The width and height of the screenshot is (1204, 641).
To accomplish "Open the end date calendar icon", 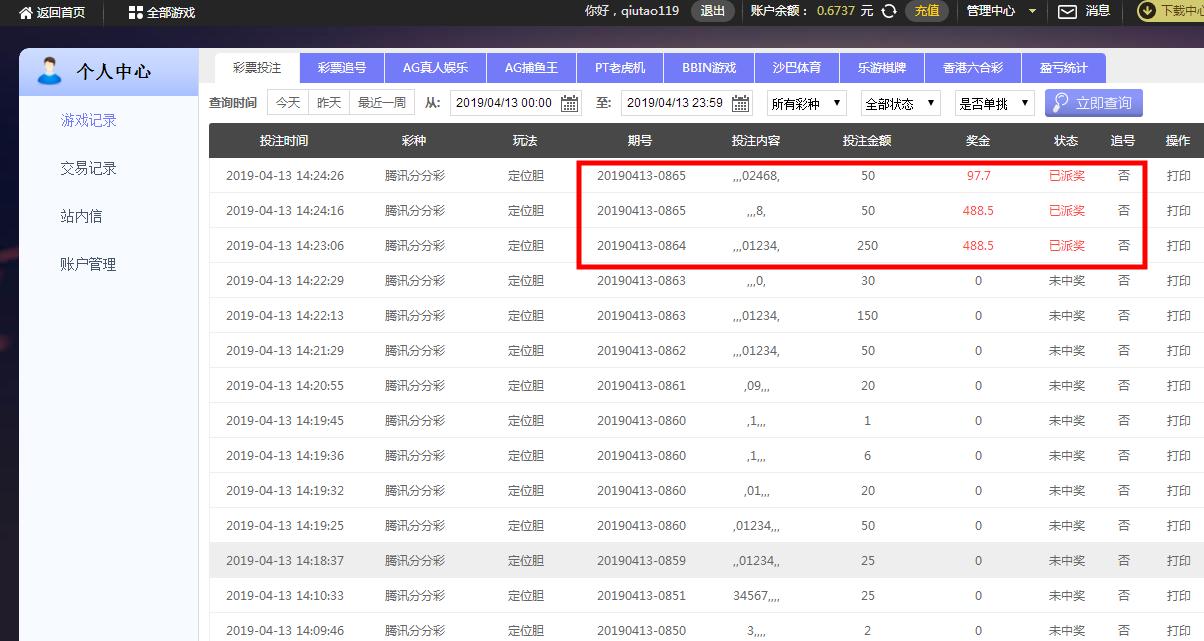I will point(740,103).
